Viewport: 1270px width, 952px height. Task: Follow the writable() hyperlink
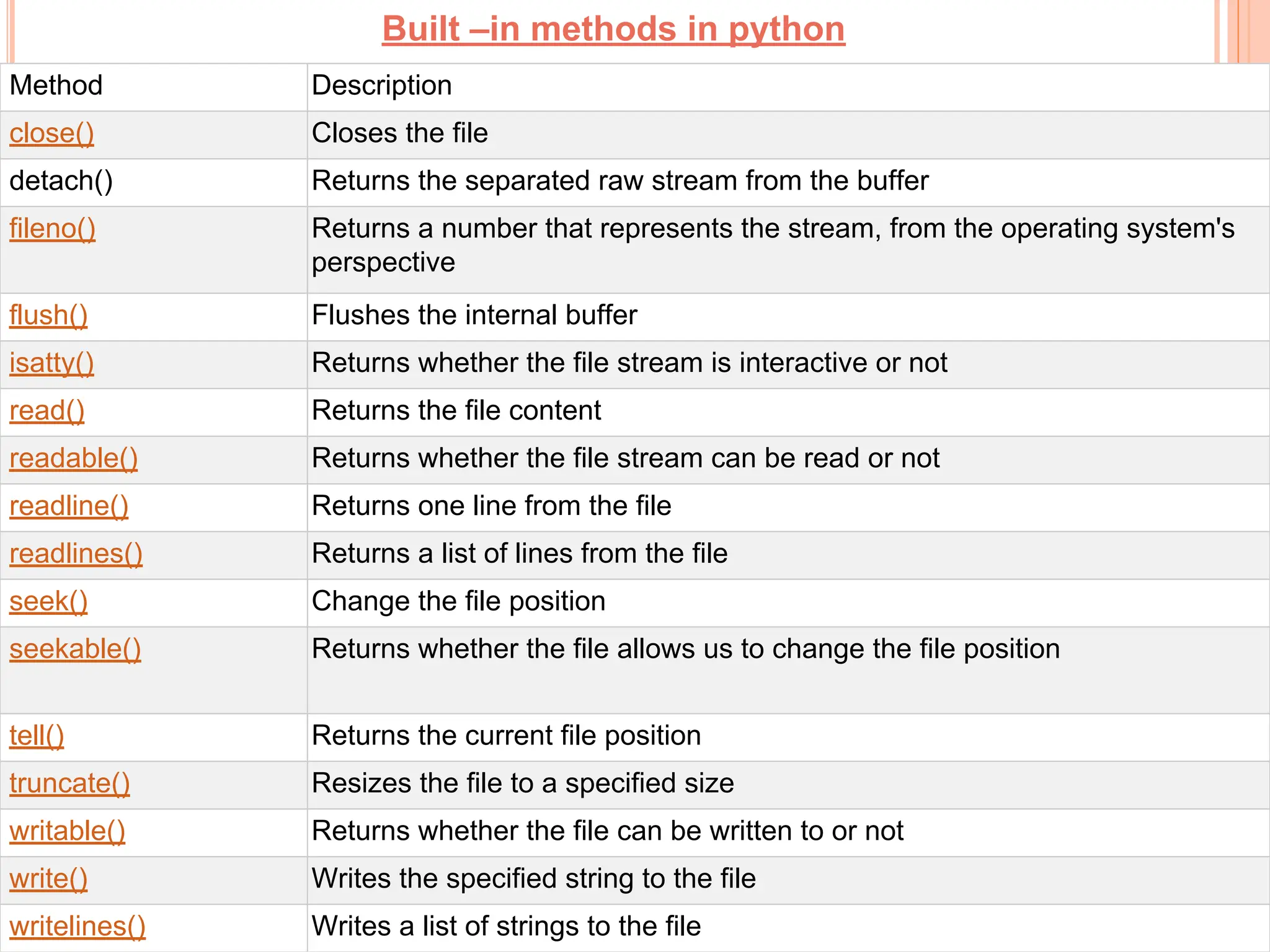click(x=67, y=832)
